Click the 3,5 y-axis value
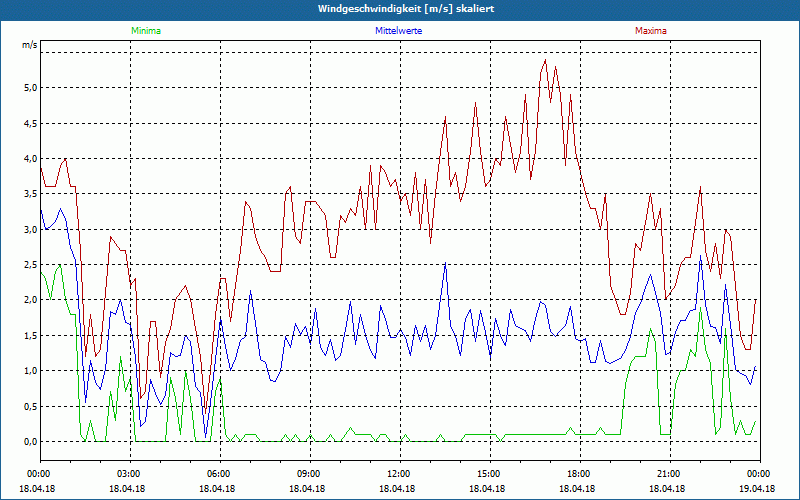 31,194
